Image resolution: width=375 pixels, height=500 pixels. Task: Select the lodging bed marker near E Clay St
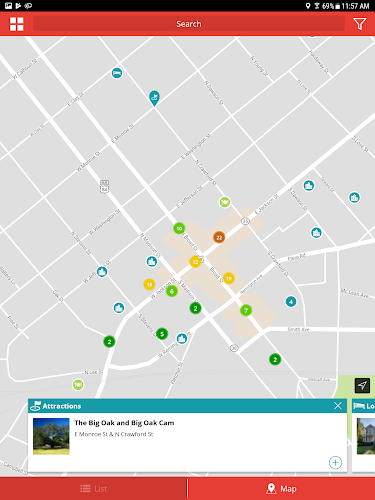117,73
